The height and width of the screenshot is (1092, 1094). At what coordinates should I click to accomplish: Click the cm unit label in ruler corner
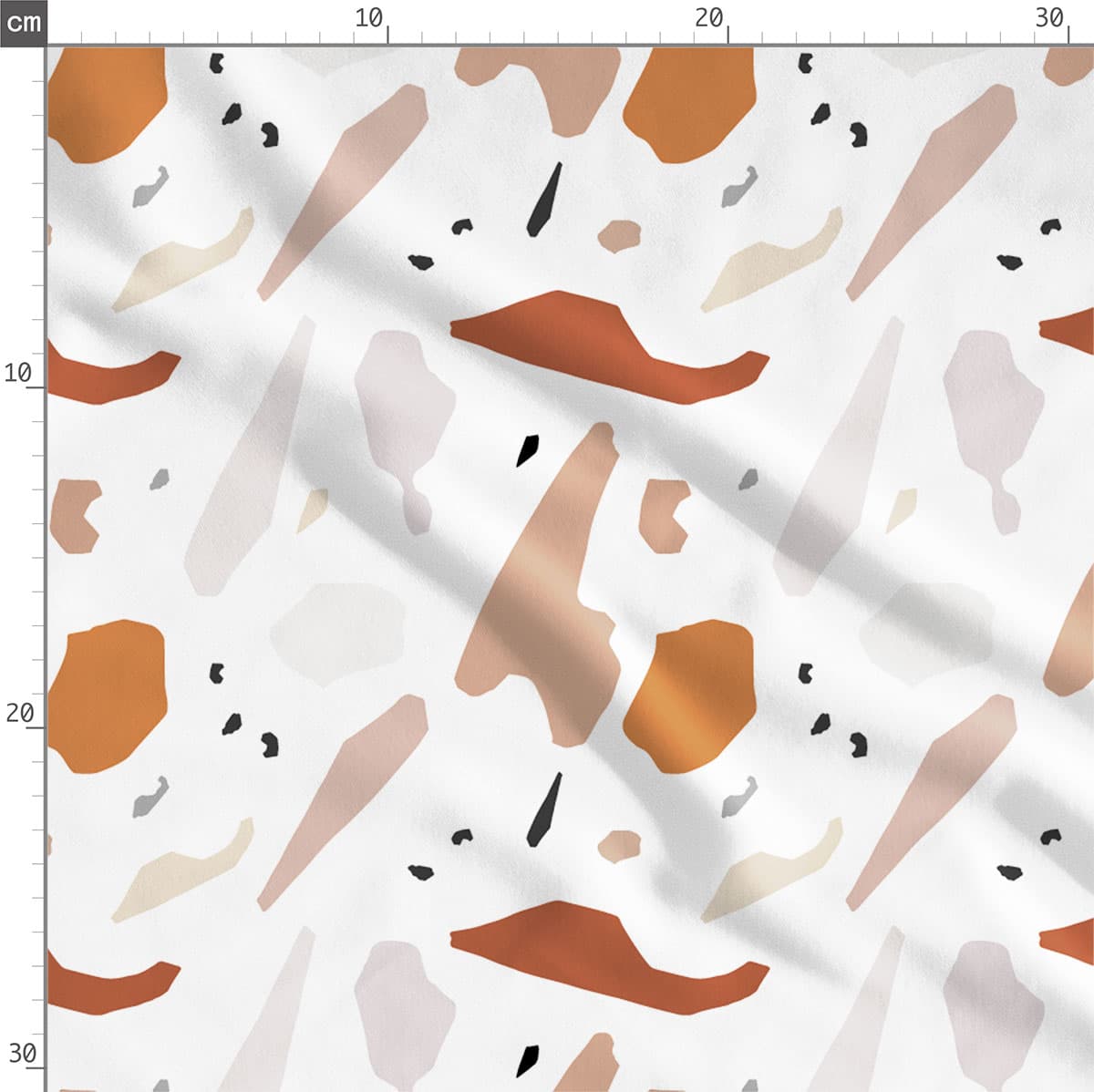pos(23,22)
